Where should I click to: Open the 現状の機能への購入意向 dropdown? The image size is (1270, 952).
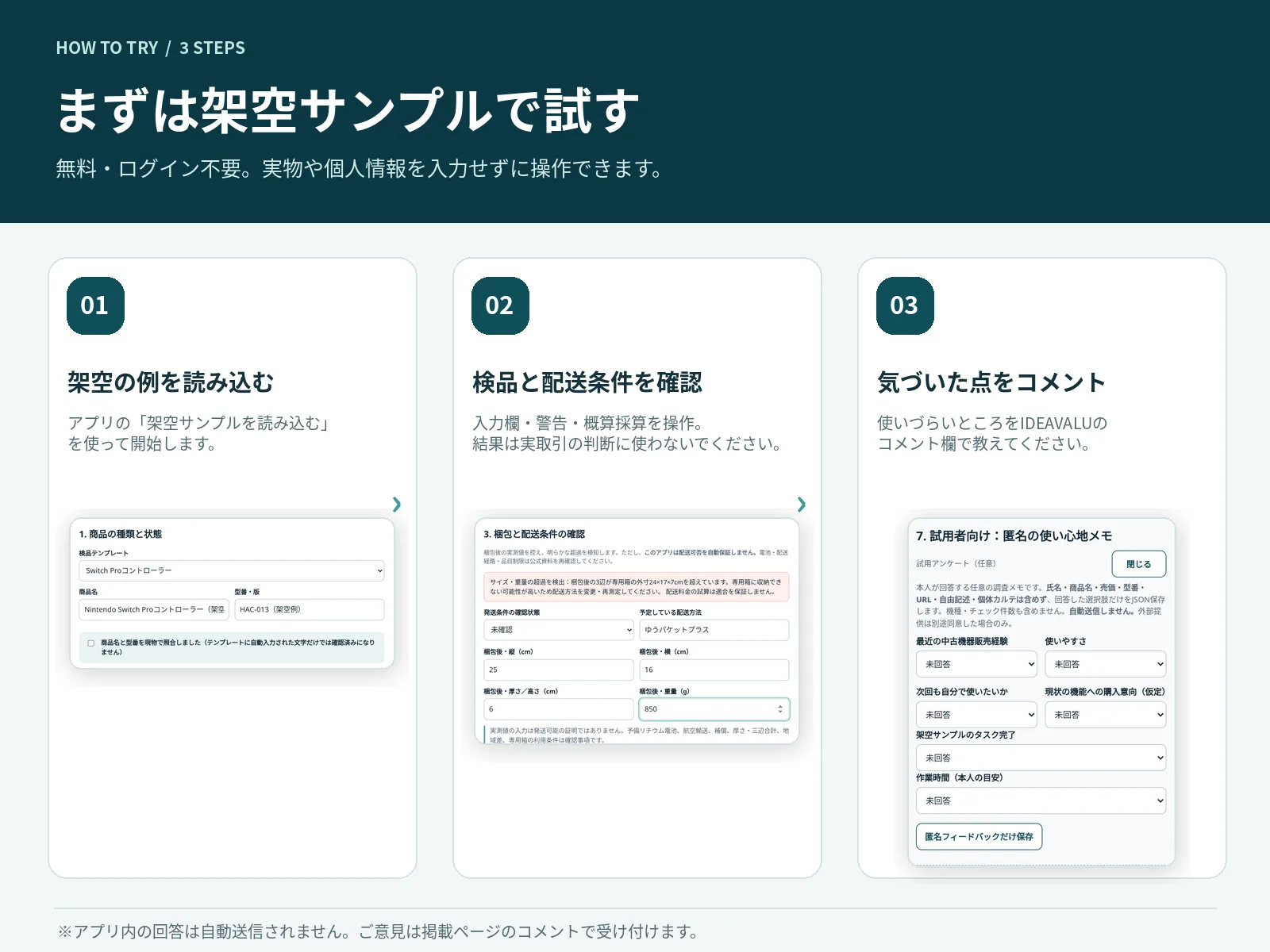1105,715
